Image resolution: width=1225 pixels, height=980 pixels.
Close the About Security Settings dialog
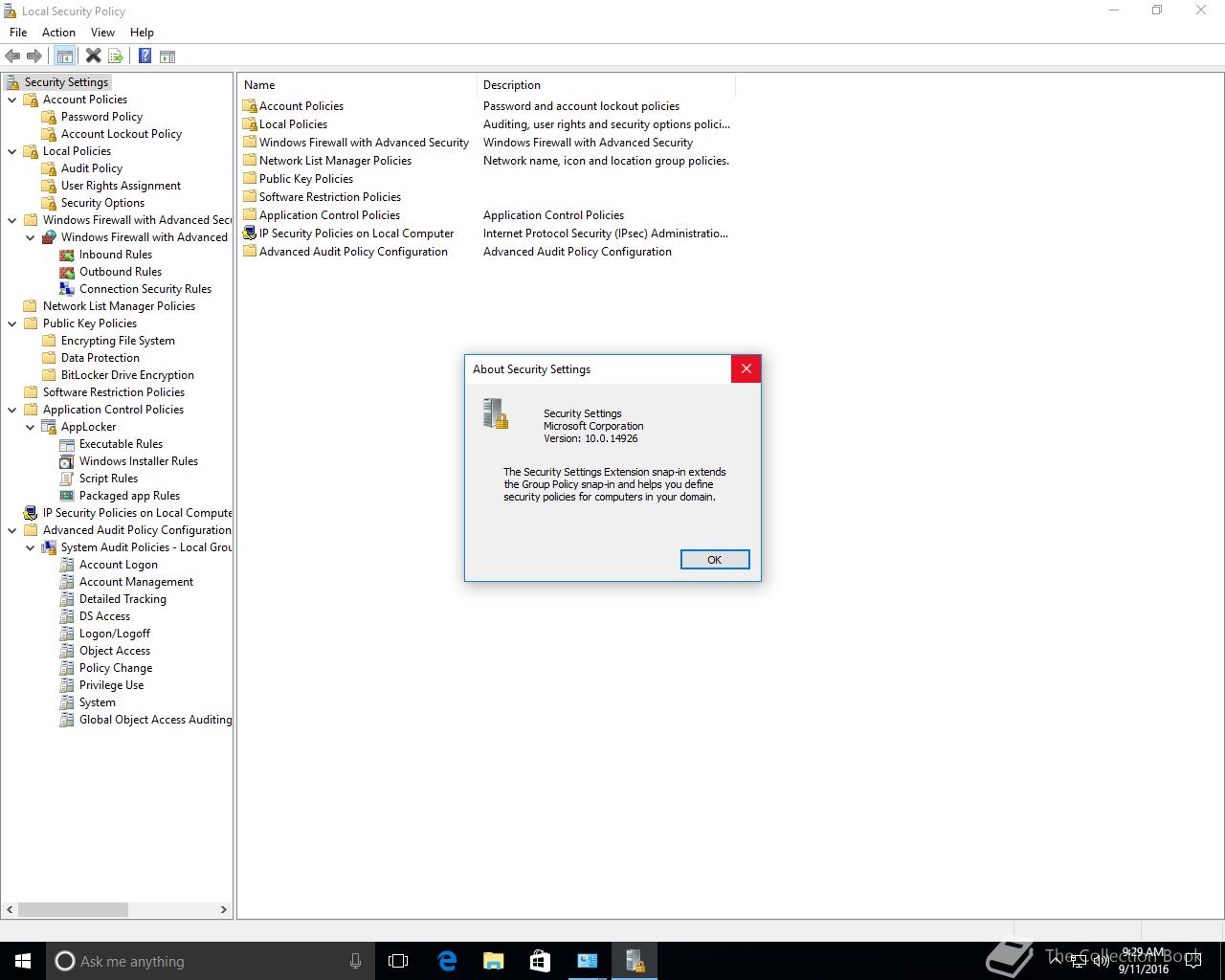[746, 368]
